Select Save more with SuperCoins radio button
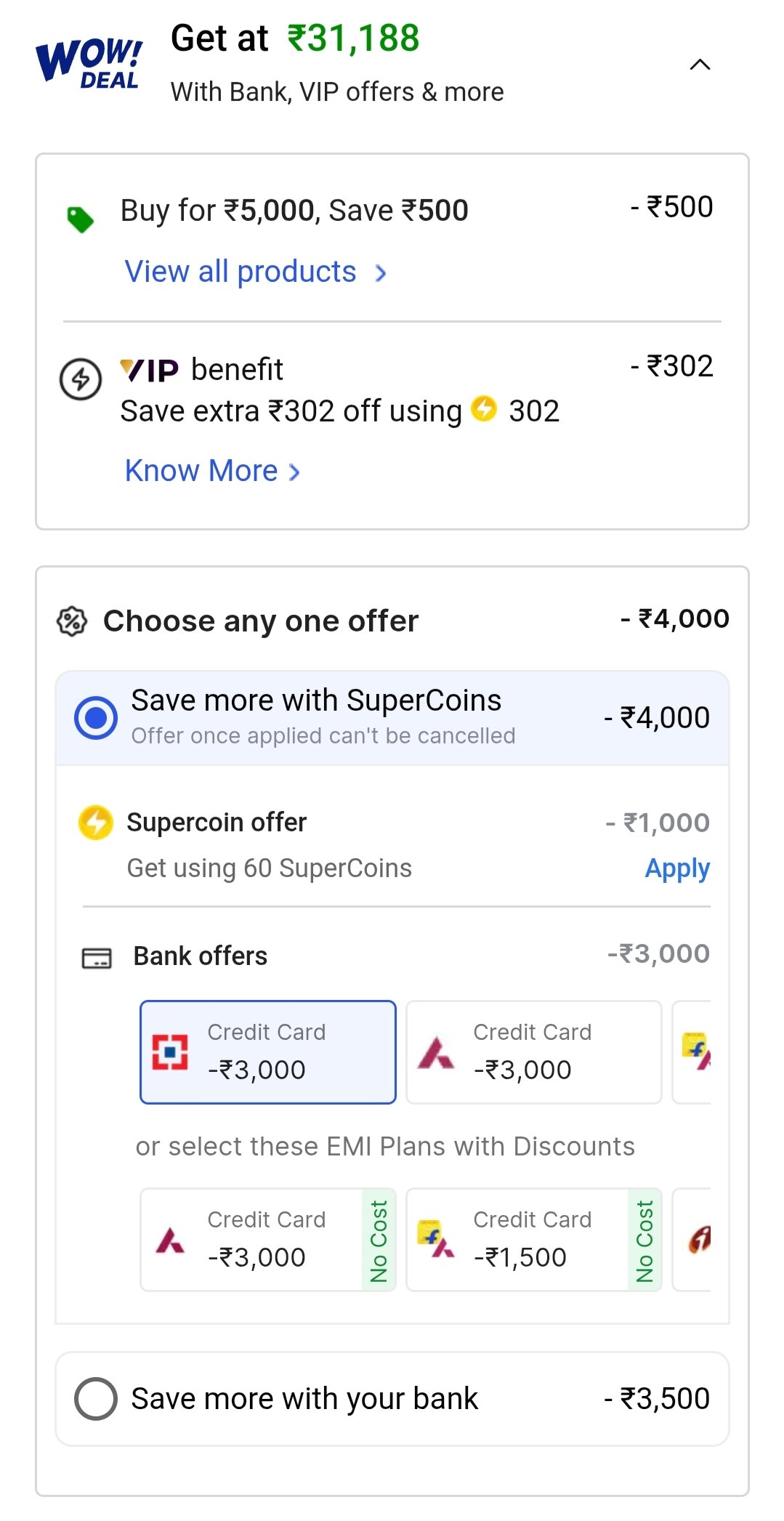The image size is (784, 1521). (96, 718)
